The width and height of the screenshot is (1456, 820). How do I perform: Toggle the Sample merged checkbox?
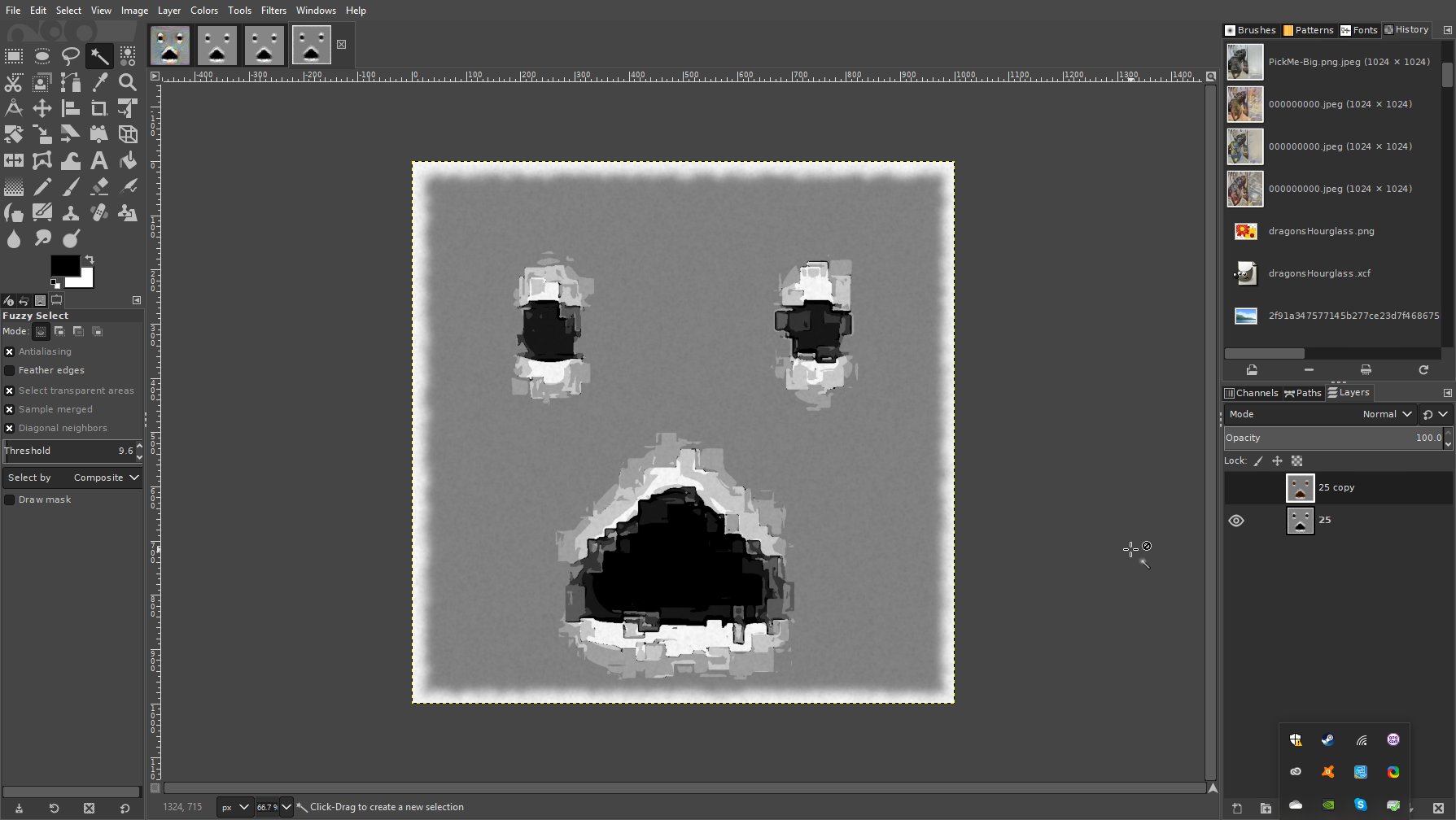pyautogui.click(x=9, y=409)
